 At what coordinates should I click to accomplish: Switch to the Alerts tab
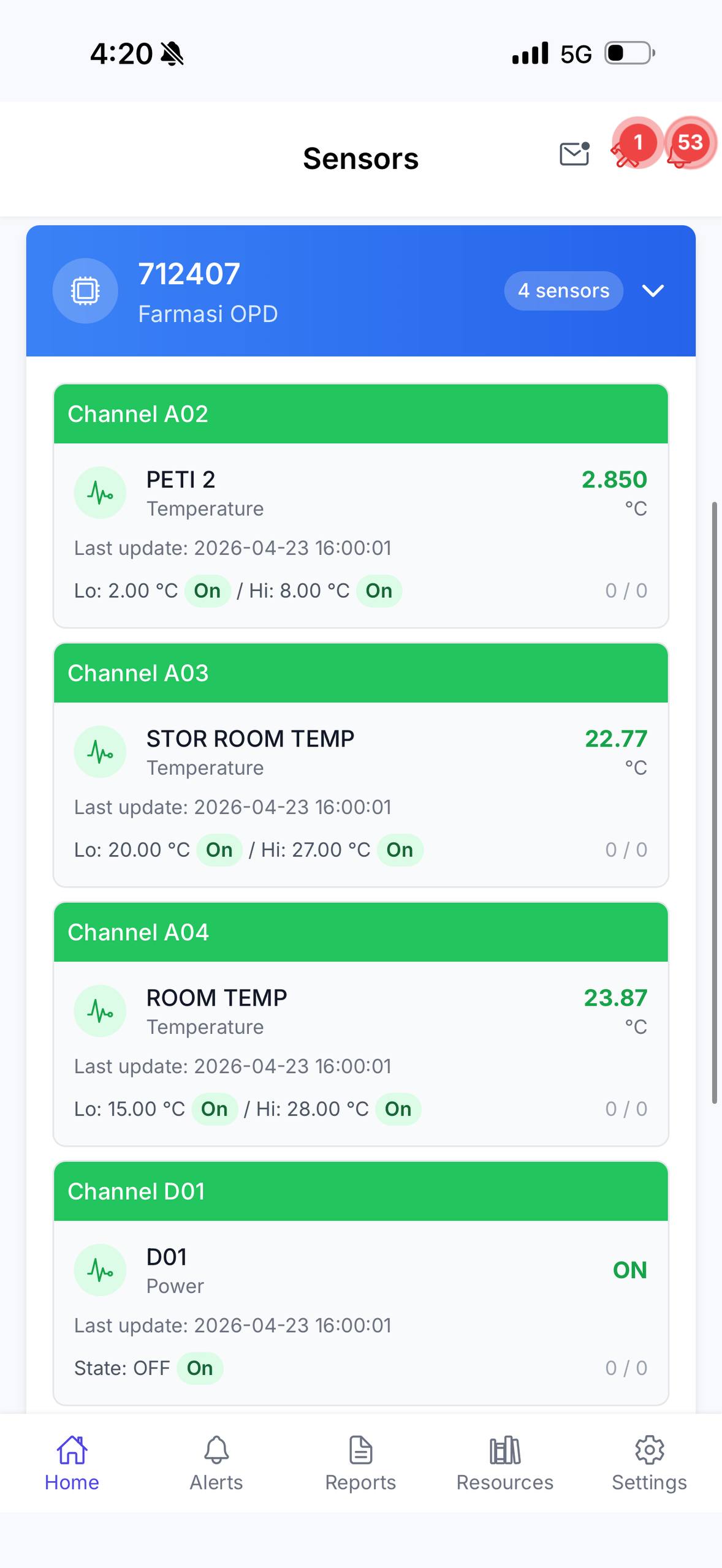(x=216, y=1463)
